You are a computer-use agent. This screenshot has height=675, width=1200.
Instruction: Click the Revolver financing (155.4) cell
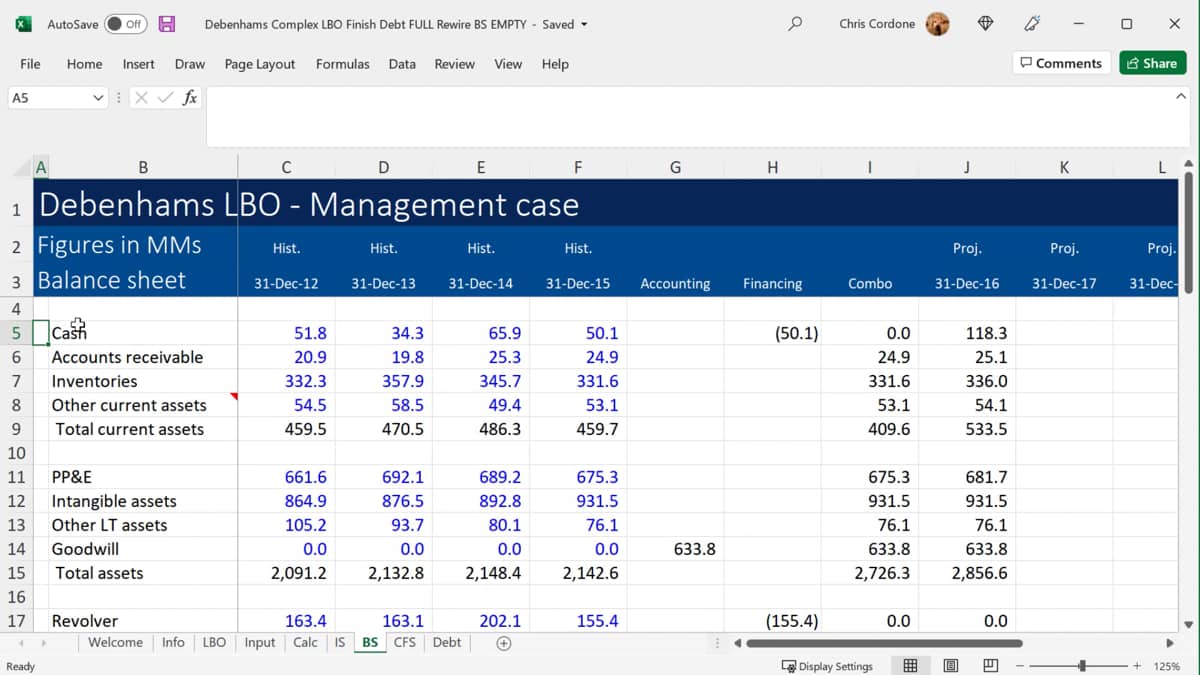pyautogui.click(x=772, y=621)
